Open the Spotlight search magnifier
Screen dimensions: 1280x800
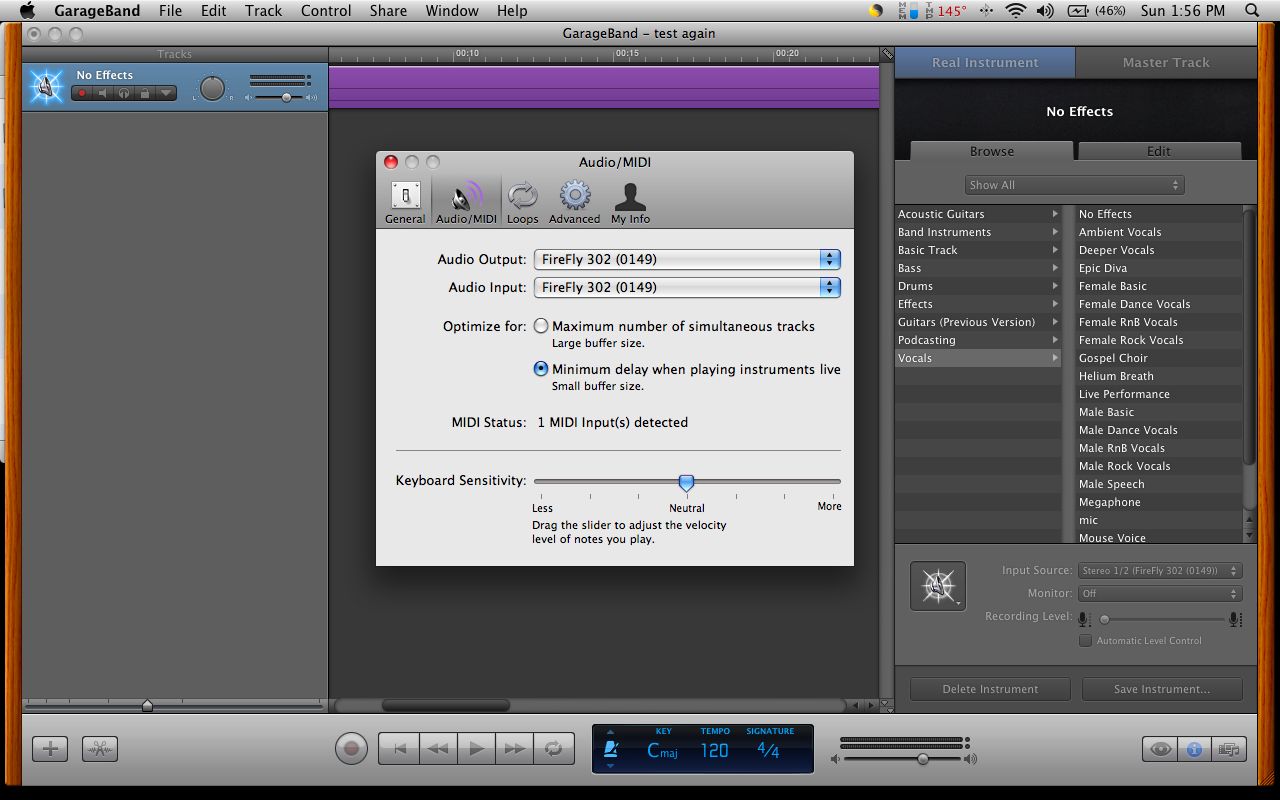coord(1251,11)
